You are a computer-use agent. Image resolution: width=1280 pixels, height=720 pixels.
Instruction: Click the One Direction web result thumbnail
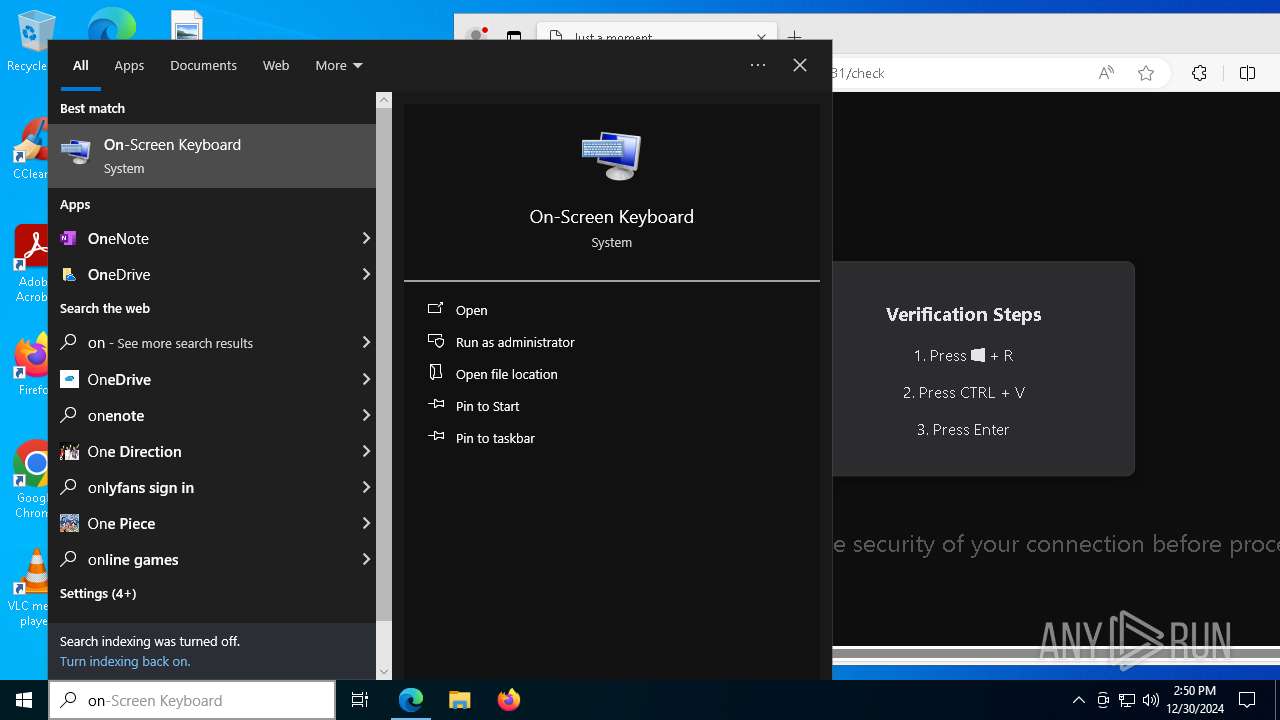click(69, 451)
